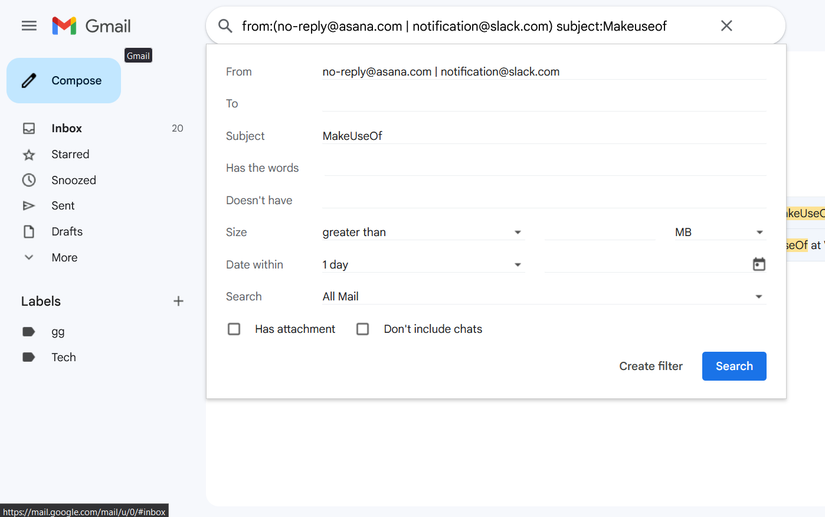The height and width of the screenshot is (517, 825).
Task: Open the Starred folder
Action: (70, 154)
